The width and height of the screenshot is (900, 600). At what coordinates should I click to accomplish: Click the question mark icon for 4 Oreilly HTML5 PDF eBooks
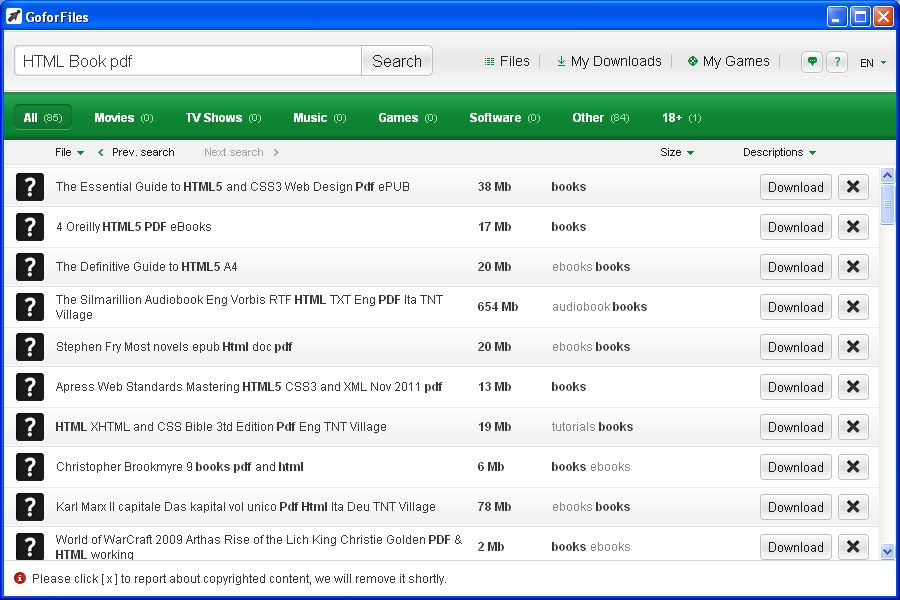click(30, 227)
